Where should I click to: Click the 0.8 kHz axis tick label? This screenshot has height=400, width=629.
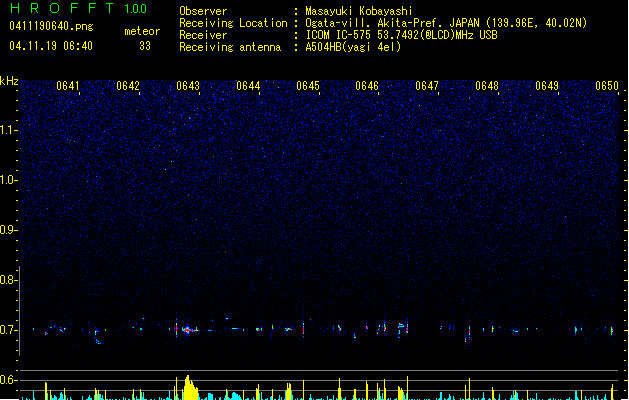point(8,280)
